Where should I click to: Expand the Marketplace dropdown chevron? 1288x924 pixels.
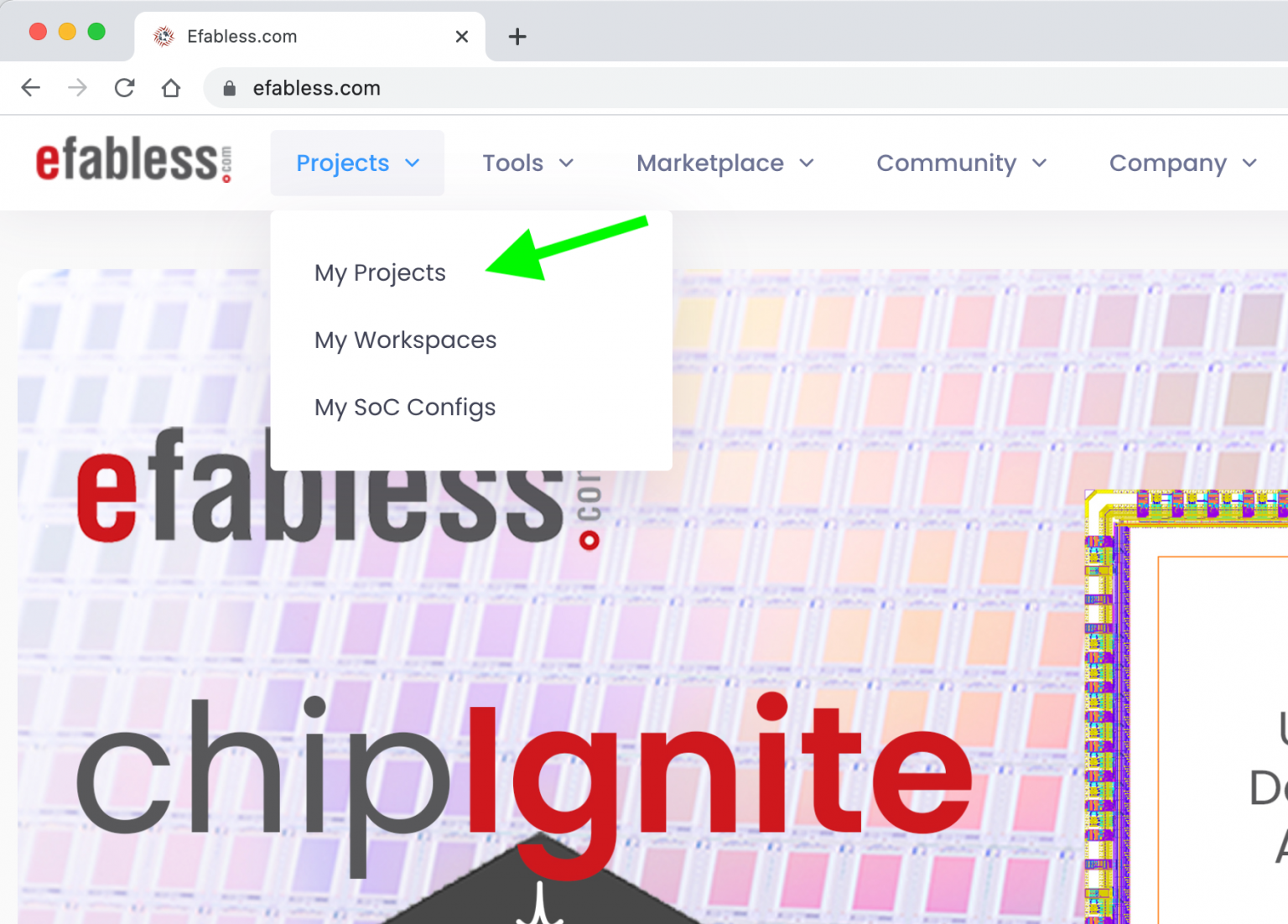tap(807, 164)
